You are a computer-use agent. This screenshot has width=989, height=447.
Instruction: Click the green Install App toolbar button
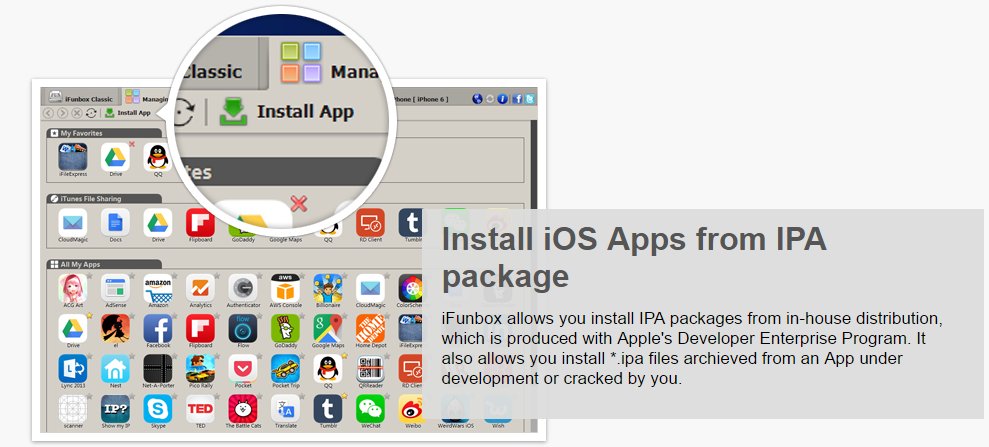coord(127,113)
